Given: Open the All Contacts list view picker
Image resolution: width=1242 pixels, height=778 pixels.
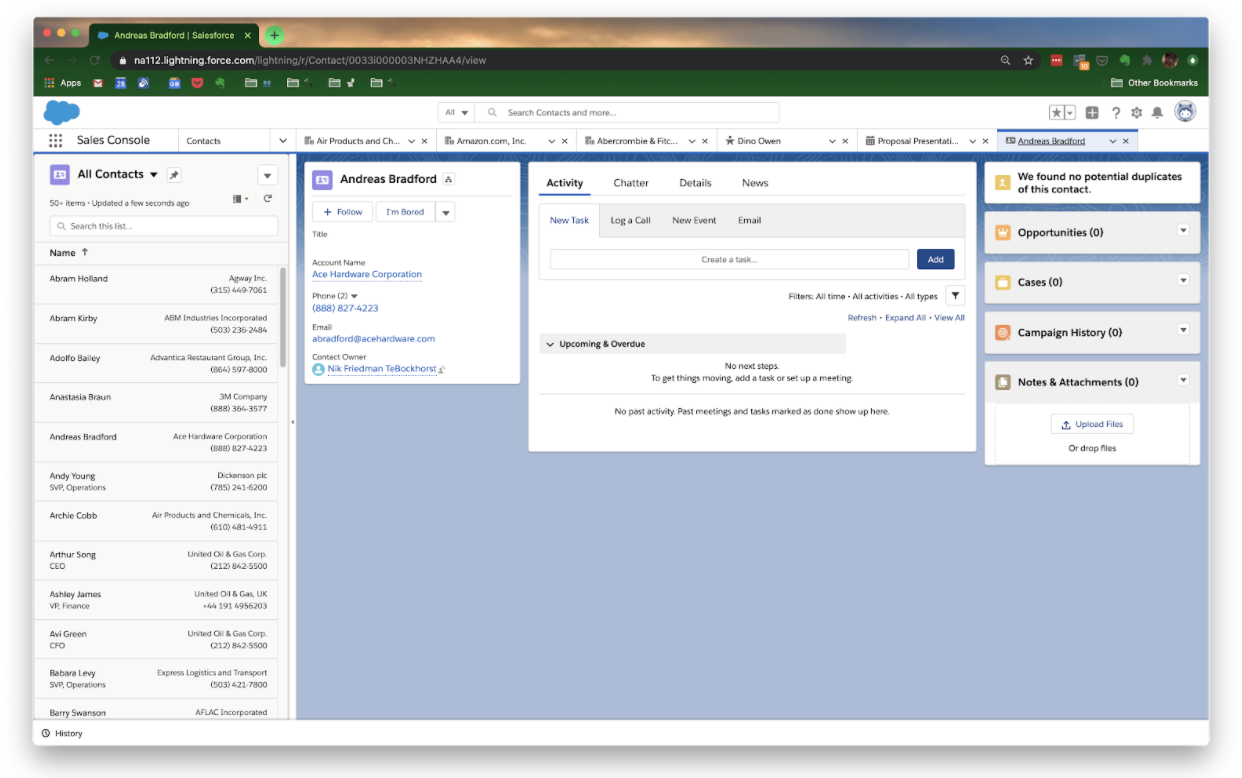Looking at the screenshot, I should click(153, 175).
